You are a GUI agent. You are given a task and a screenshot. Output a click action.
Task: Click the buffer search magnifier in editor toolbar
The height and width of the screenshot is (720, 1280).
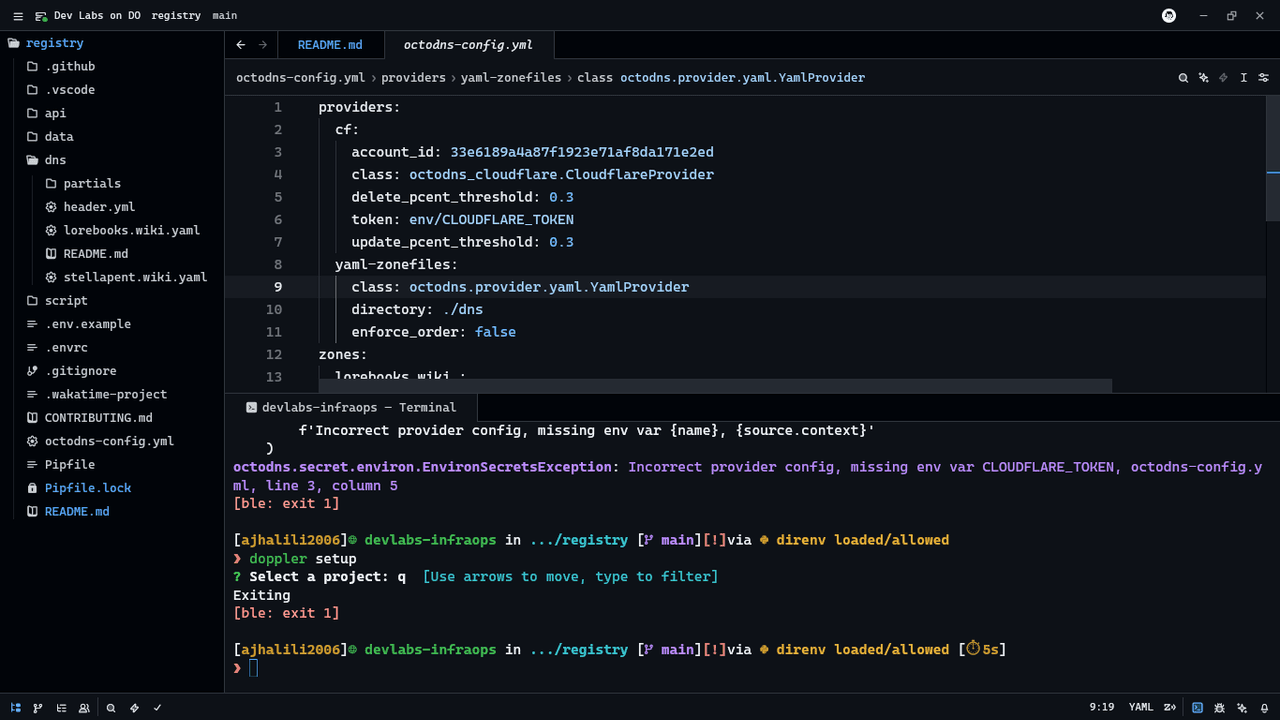(x=1183, y=78)
